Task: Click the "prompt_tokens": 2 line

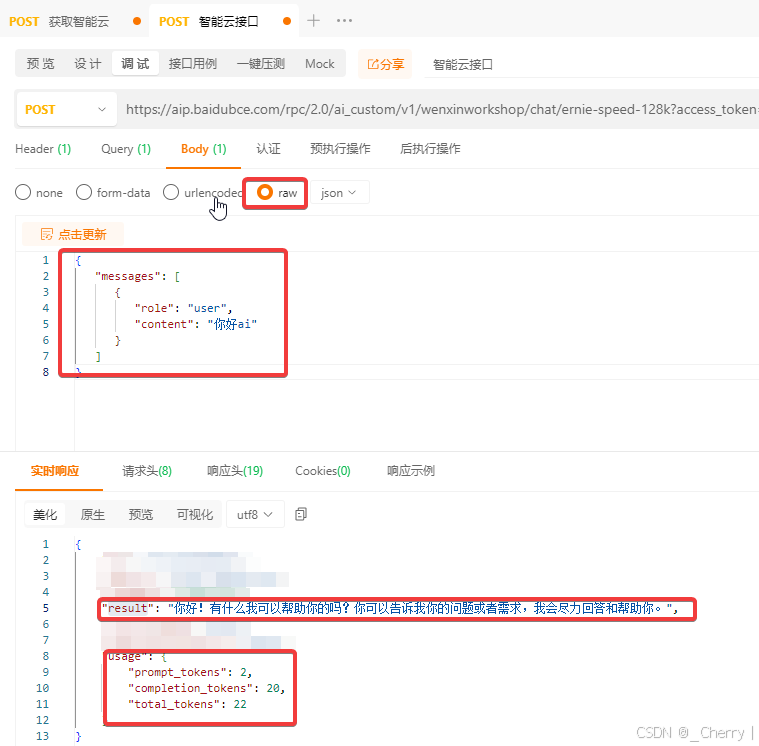Action: pyautogui.click(x=190, y=672)
